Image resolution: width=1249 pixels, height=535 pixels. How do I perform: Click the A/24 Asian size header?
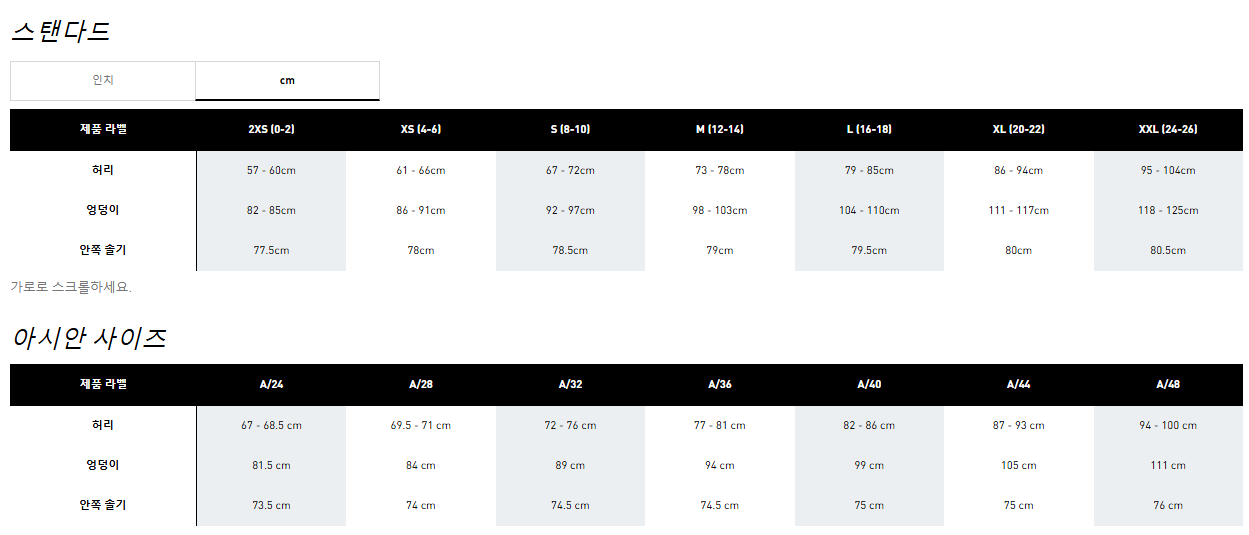[x=271, y=385]
